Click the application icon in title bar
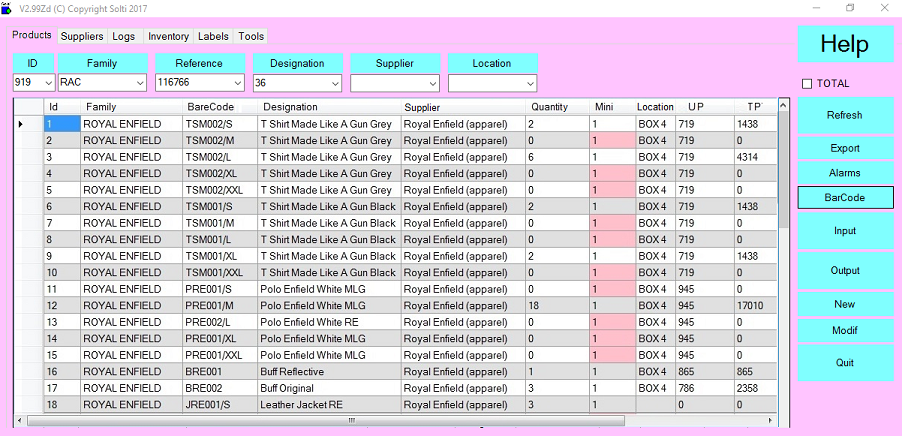The height and width of the screenshot is (436, 902). coord(6,8)
